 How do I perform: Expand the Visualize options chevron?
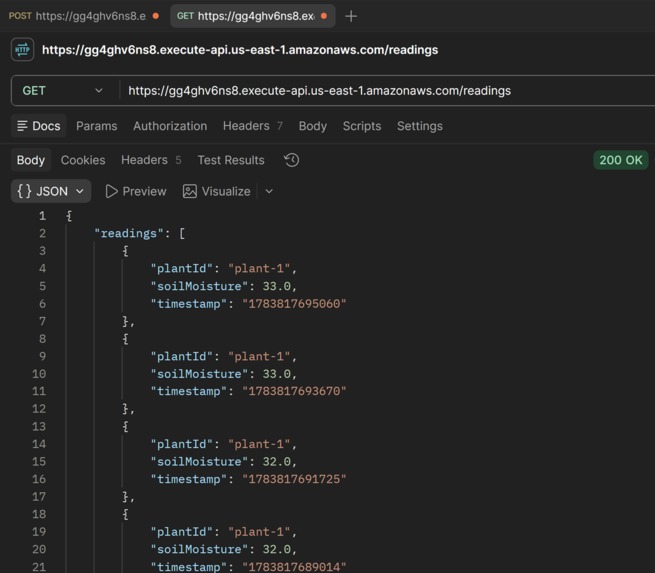269,191
